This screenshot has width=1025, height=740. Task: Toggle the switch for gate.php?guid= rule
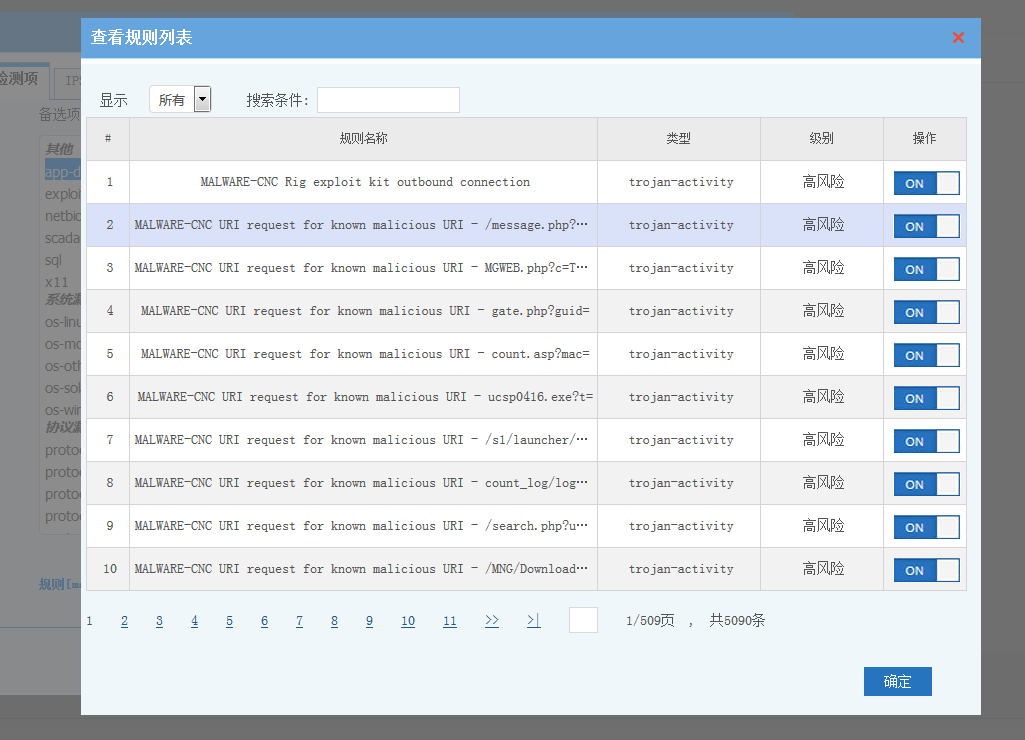tap(926, 312)
